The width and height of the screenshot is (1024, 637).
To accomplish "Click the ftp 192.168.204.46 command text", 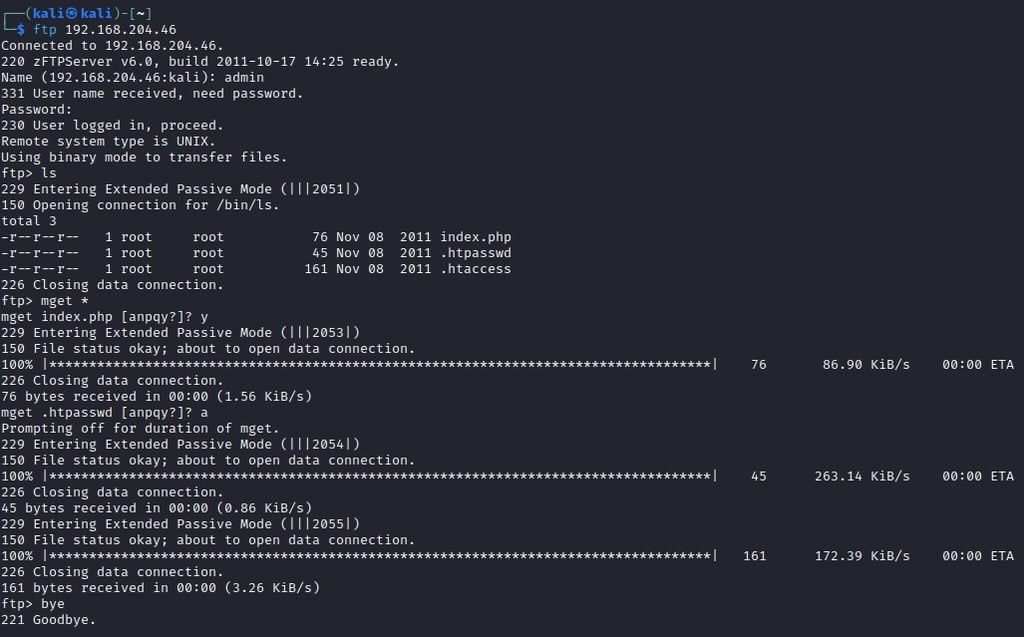I will 105,29.
